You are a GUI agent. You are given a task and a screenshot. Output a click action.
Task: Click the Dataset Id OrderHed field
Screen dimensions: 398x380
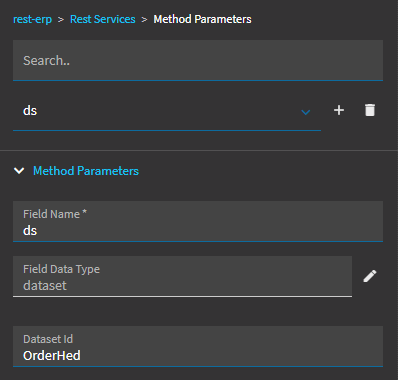click(198, 346)
